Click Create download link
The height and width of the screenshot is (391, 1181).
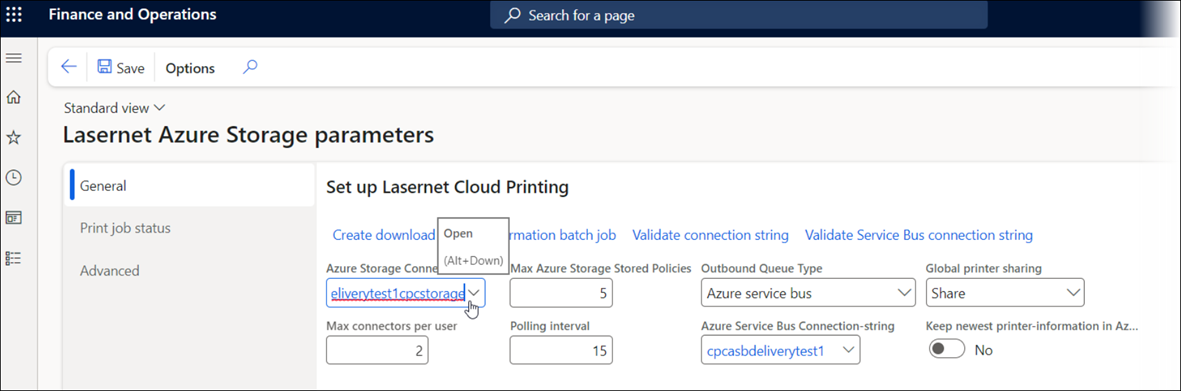(384, 235)
